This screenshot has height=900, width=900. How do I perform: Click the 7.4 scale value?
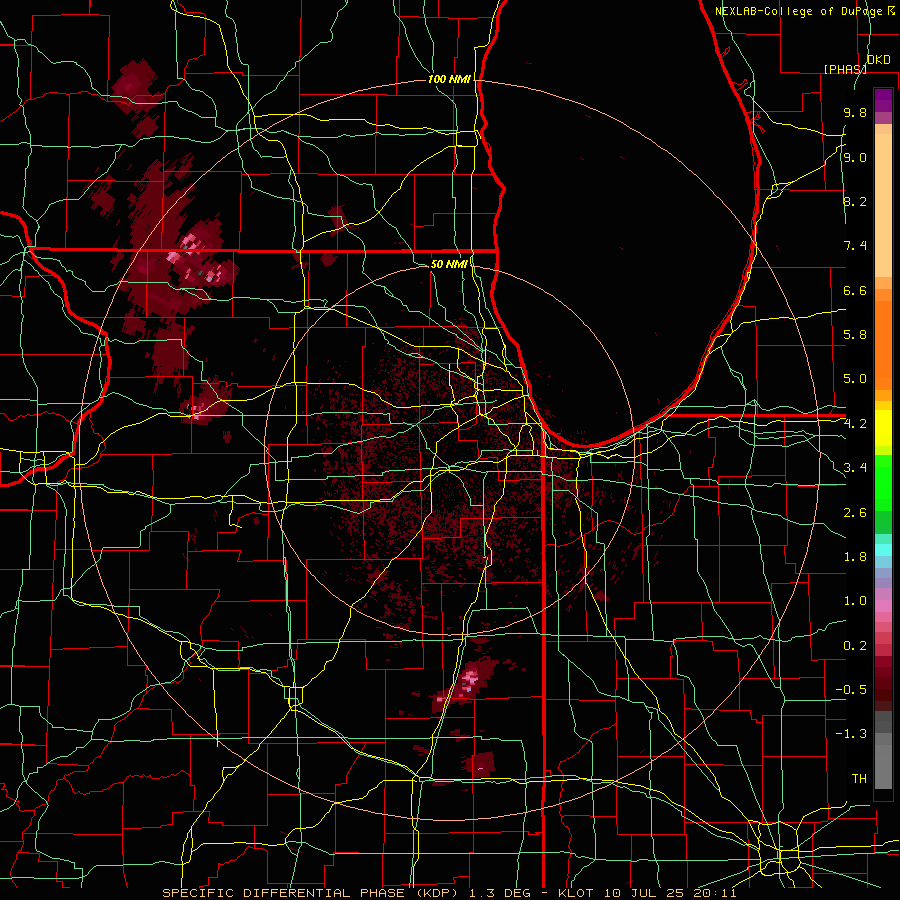click(855, 246)
